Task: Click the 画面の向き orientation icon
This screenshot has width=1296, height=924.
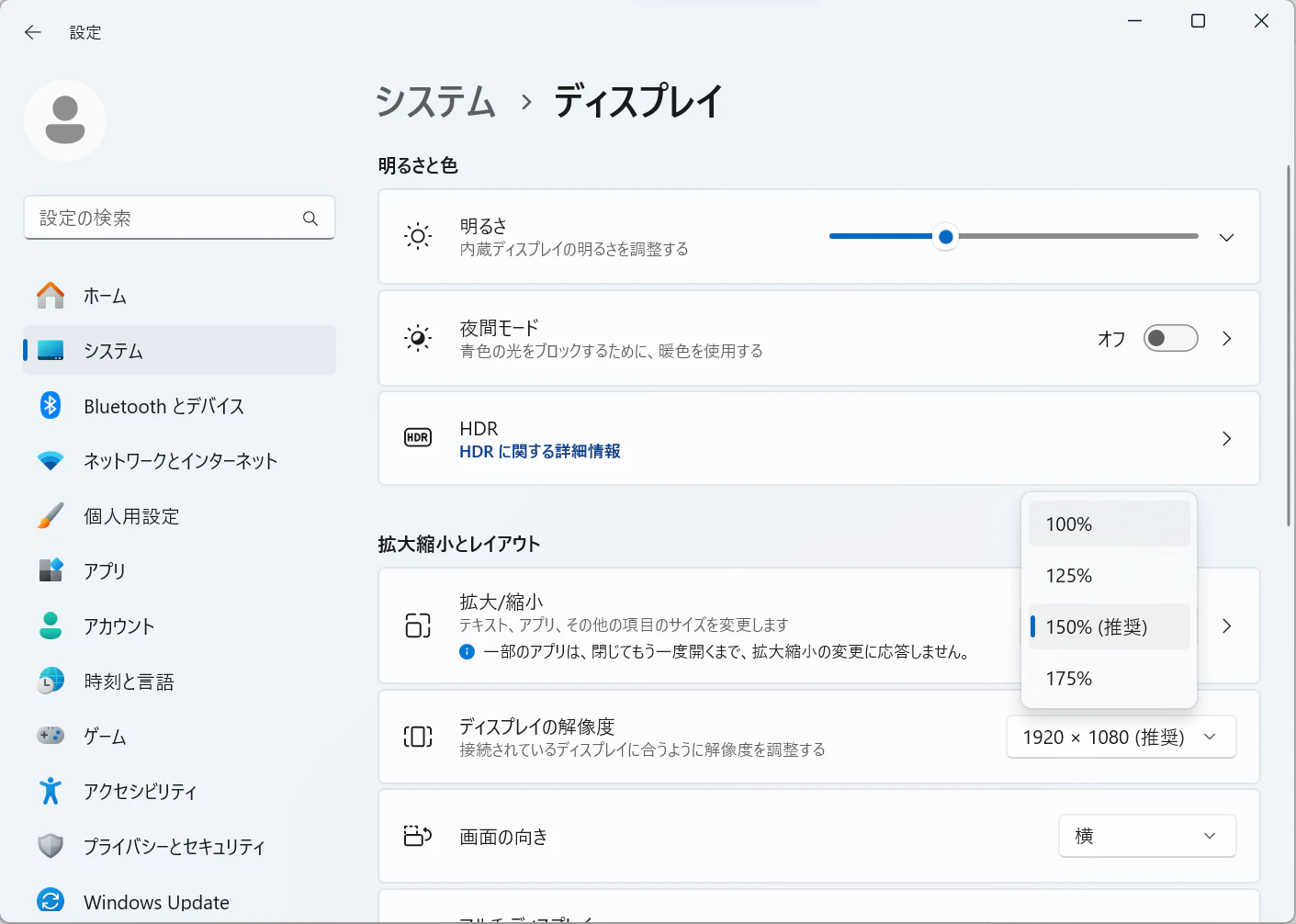Action: [x=418, y=836]
